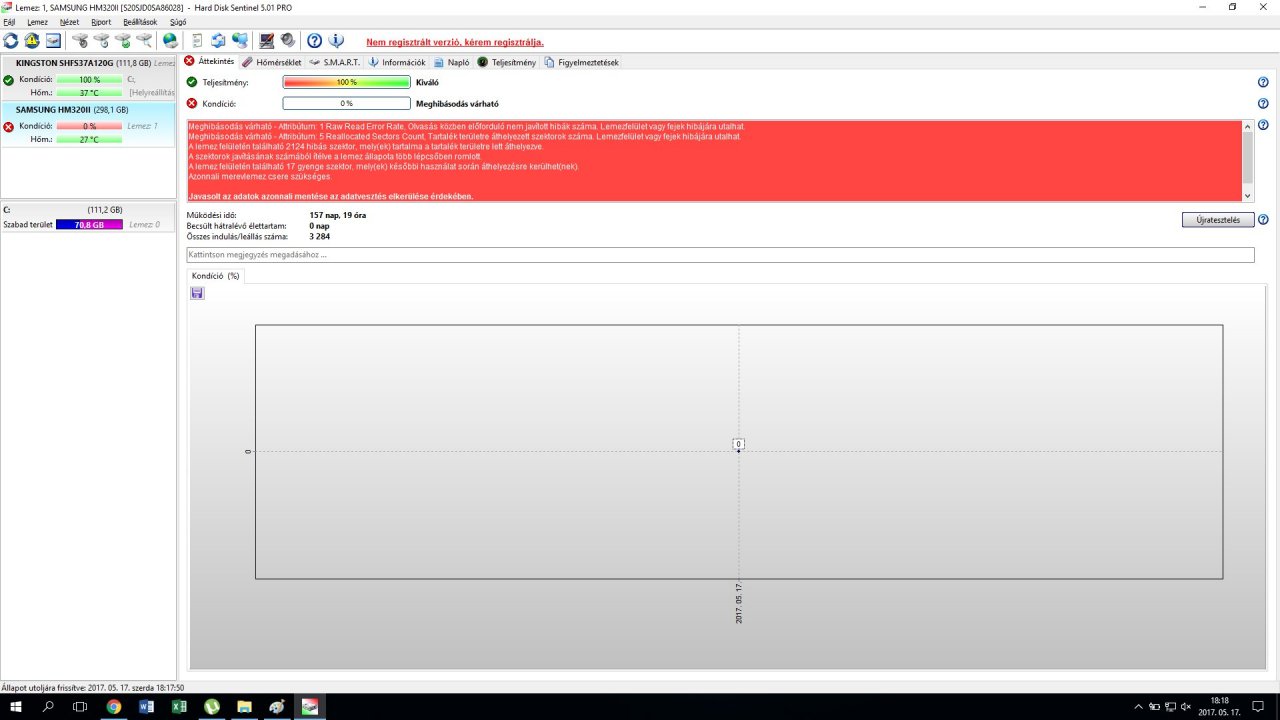Open the Súgó menu
Image resolution: width=1280 pixels, height=720 pixels.
(178, 21)
